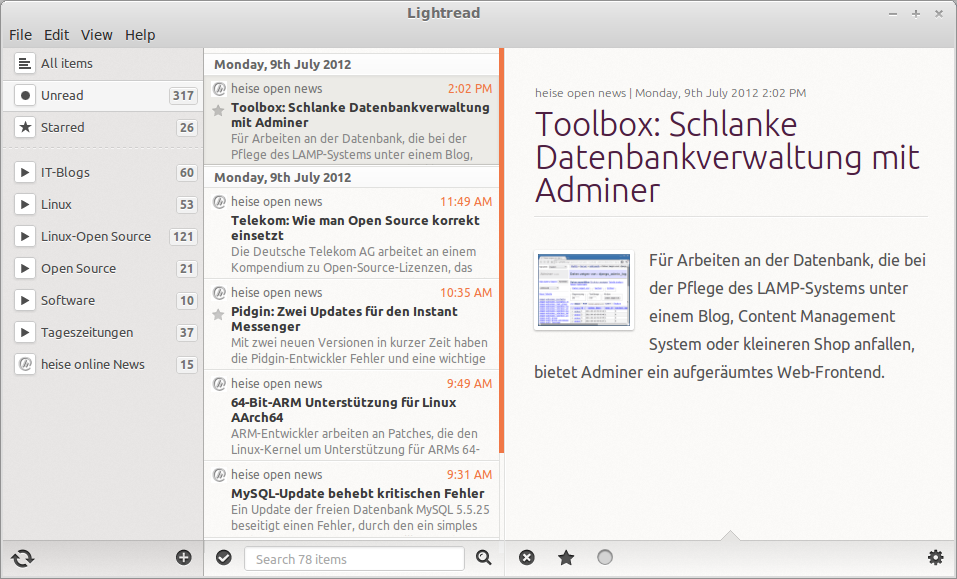Click the Adminer article thumbnail image
Image resolution: width=957 pixels, height=579 pixels.
(x=584, y=290)
